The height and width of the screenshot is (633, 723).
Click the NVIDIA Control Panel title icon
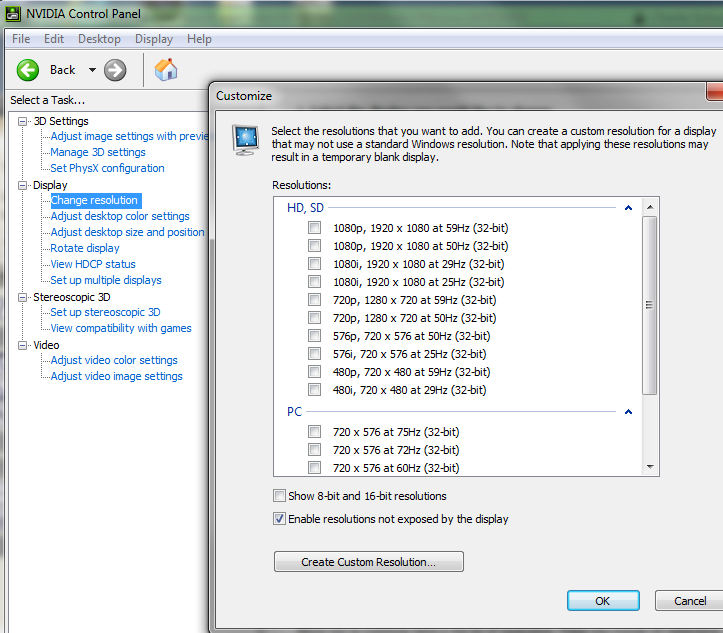tap(13, 14)
